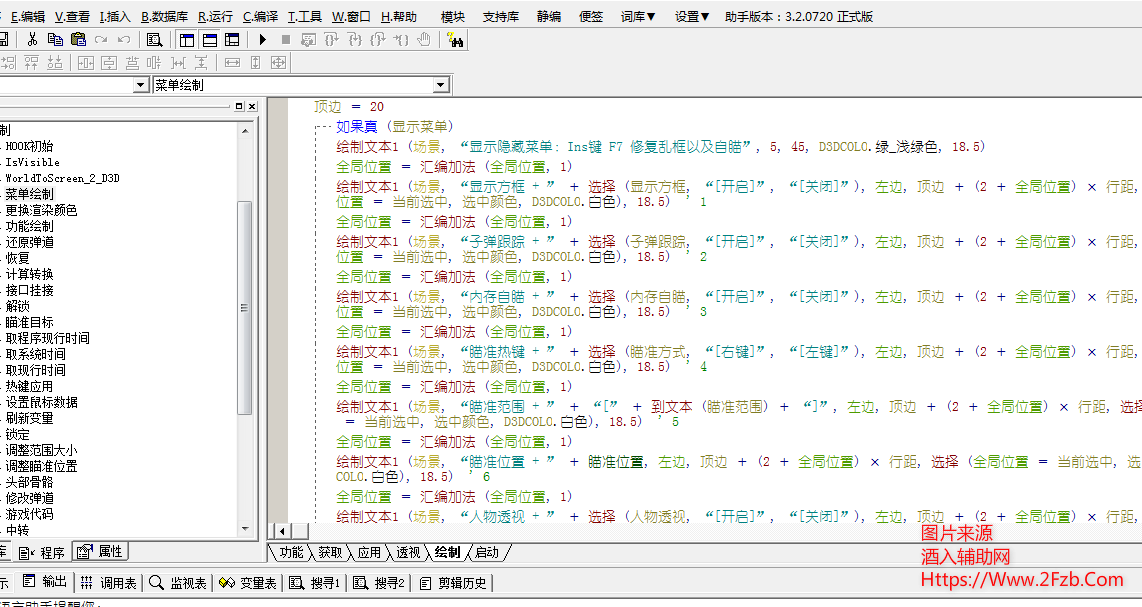The width and height of the screenshot is (1142, 607).
Task: Switch to the 透视 code tab
Action: click(408, 552)
